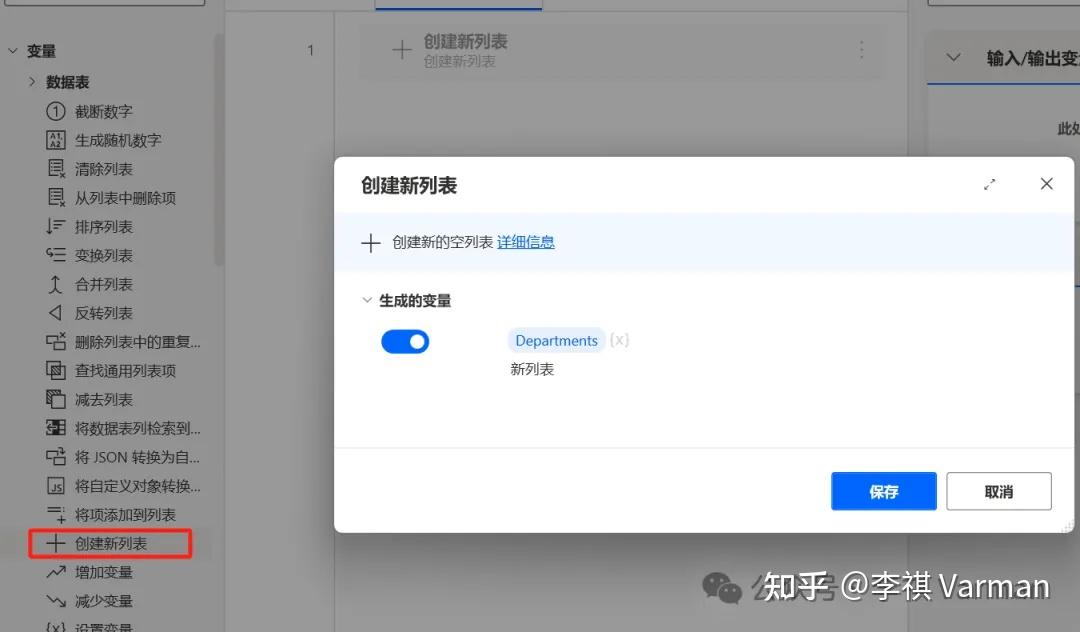The width and height of the screenshot is (1080, 632).
Task: Select the 清除列表 action icon
Action: click(55, 168)
